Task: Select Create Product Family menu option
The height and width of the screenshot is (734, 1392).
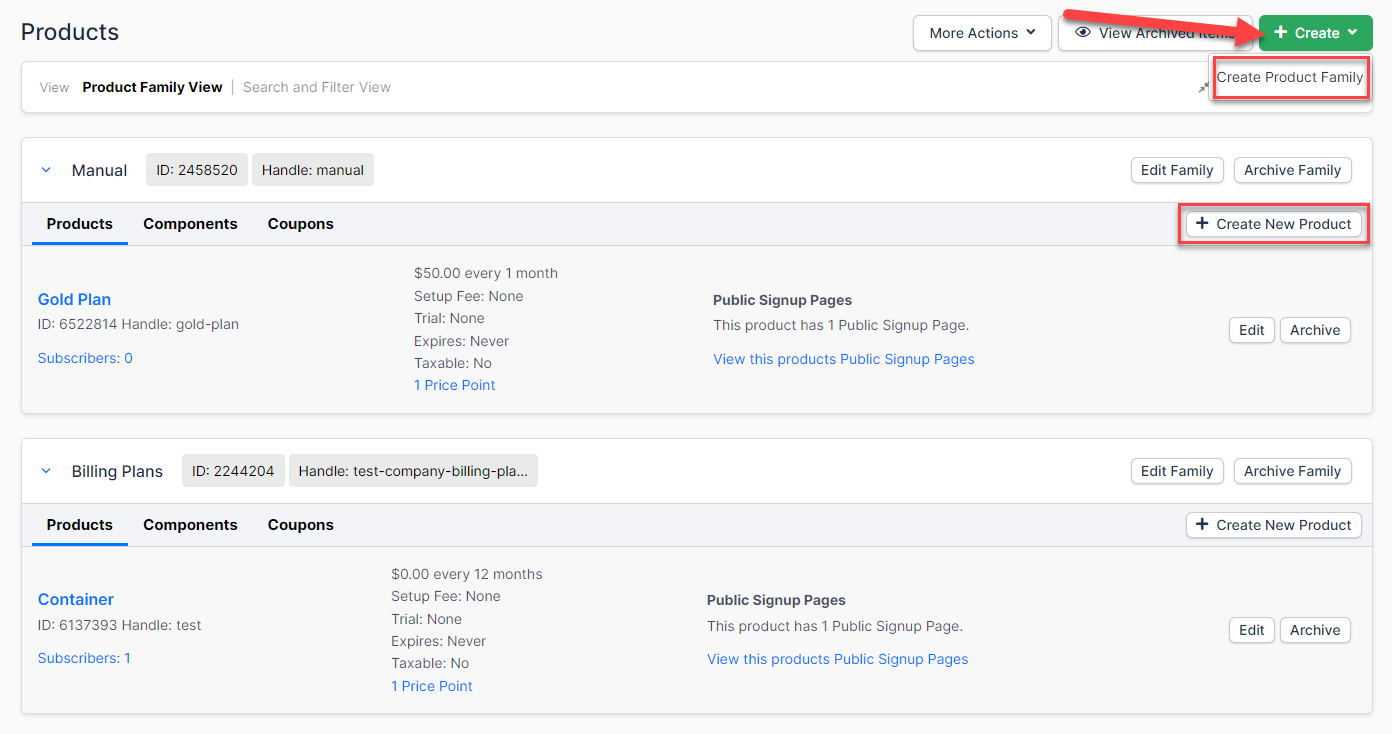Action: (x=1289, y=77)
